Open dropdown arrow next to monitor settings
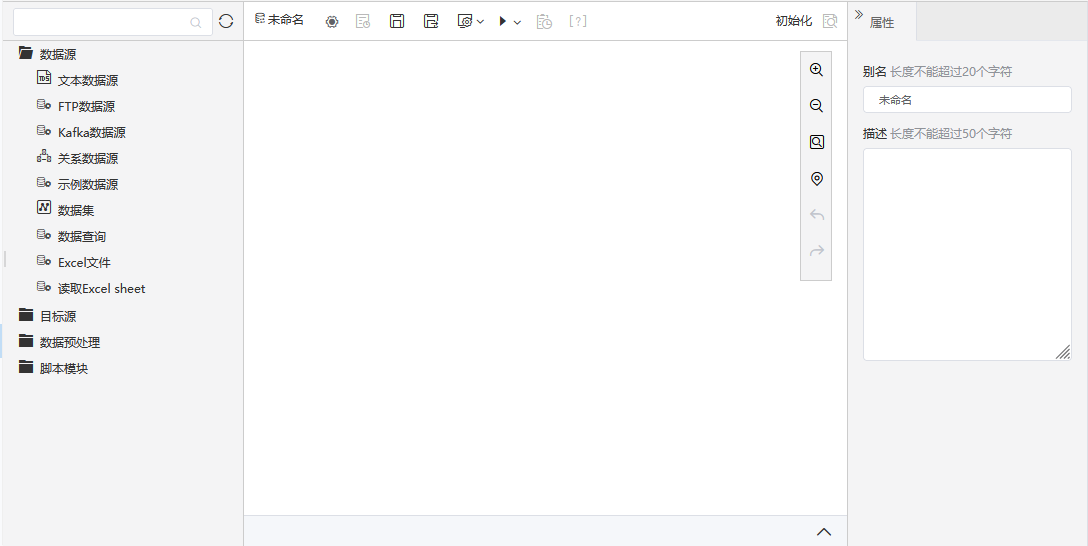The height and width of the screenshot is (546, 1088). click(x=481, y=22)
